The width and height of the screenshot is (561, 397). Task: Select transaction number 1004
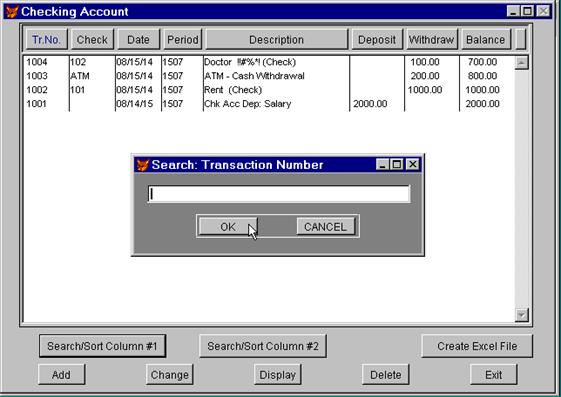(37, 62)
